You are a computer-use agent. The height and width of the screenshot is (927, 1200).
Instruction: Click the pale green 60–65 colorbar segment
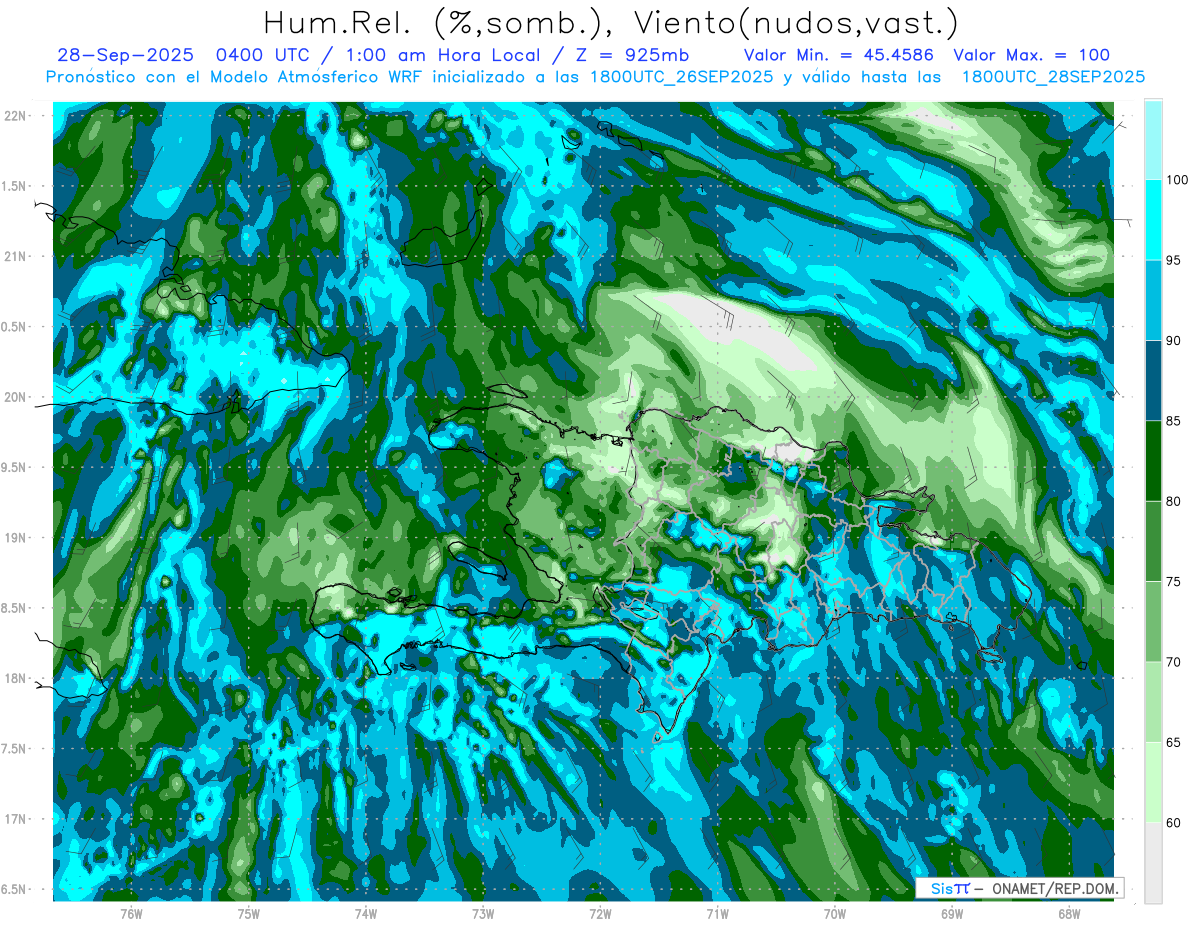[1152, 782]
